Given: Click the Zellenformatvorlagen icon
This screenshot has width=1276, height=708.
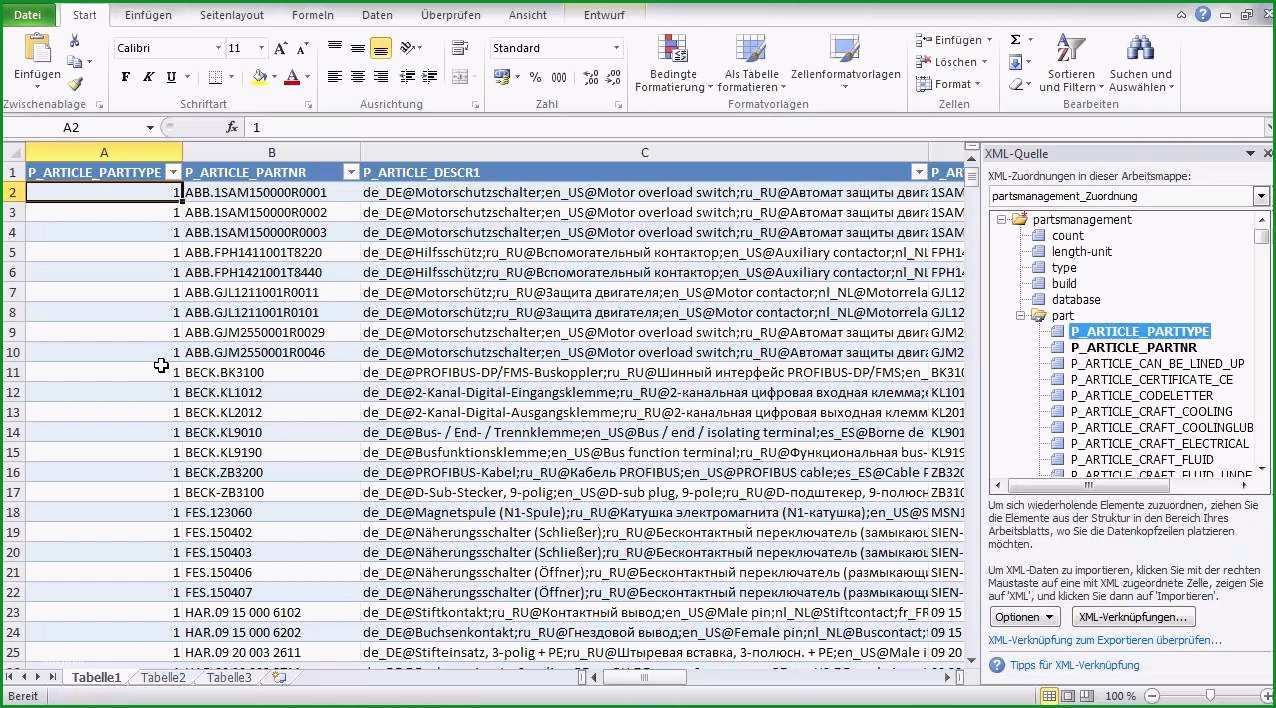Looking at the screenshot, I should coord(845,49).
